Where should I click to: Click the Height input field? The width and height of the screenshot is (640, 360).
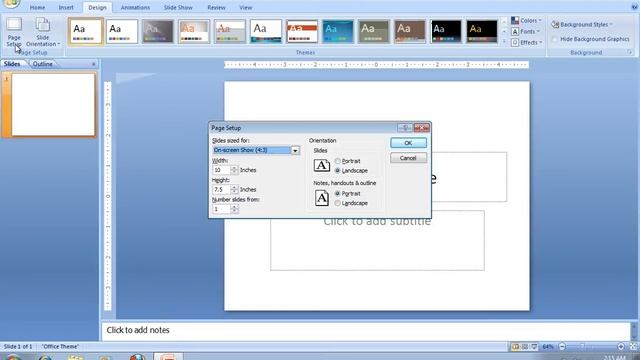coord(221,189)
